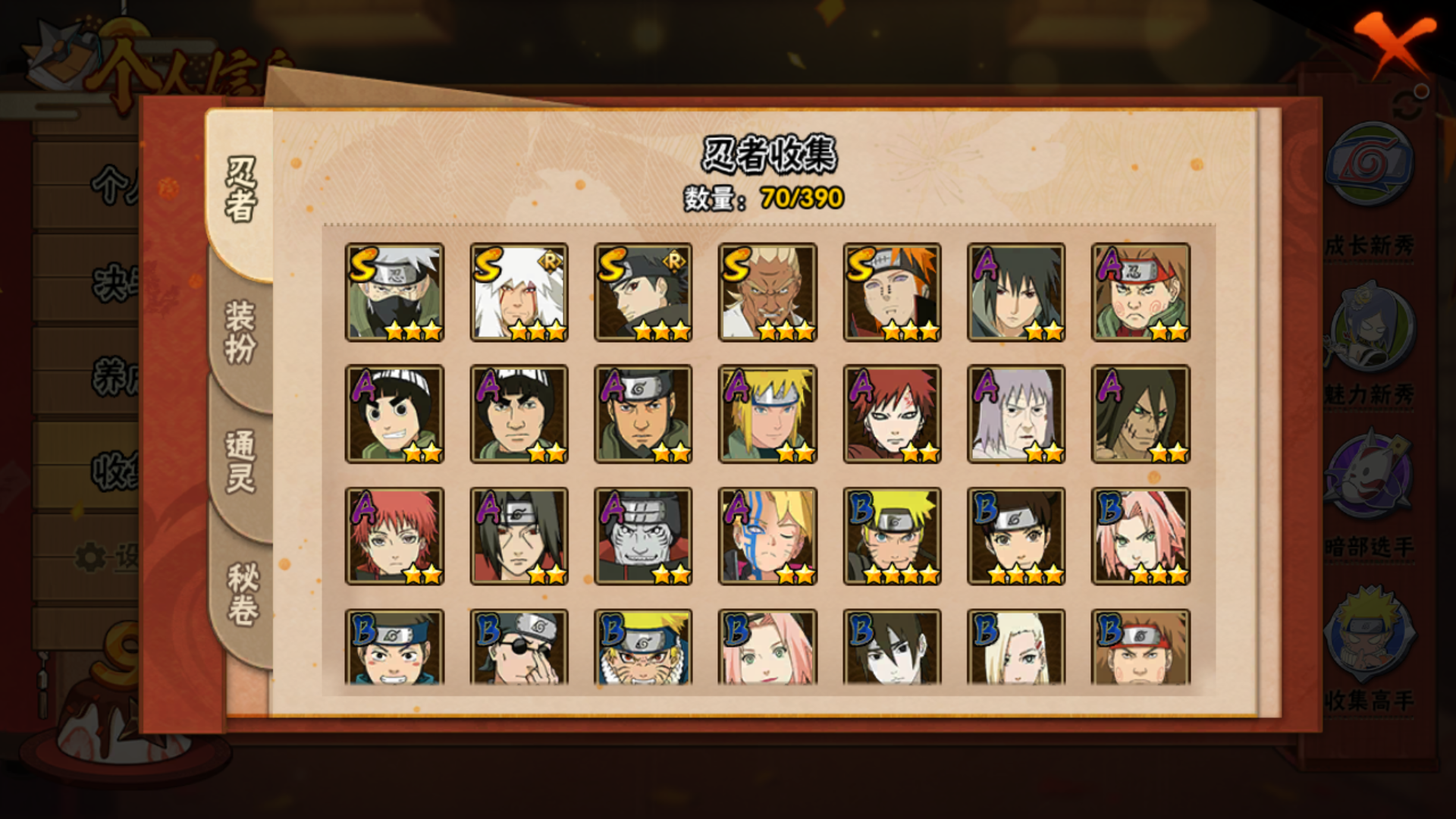
Task: Close the panel with orange X
Action: pyautogui.click(x=1394, y=43)
